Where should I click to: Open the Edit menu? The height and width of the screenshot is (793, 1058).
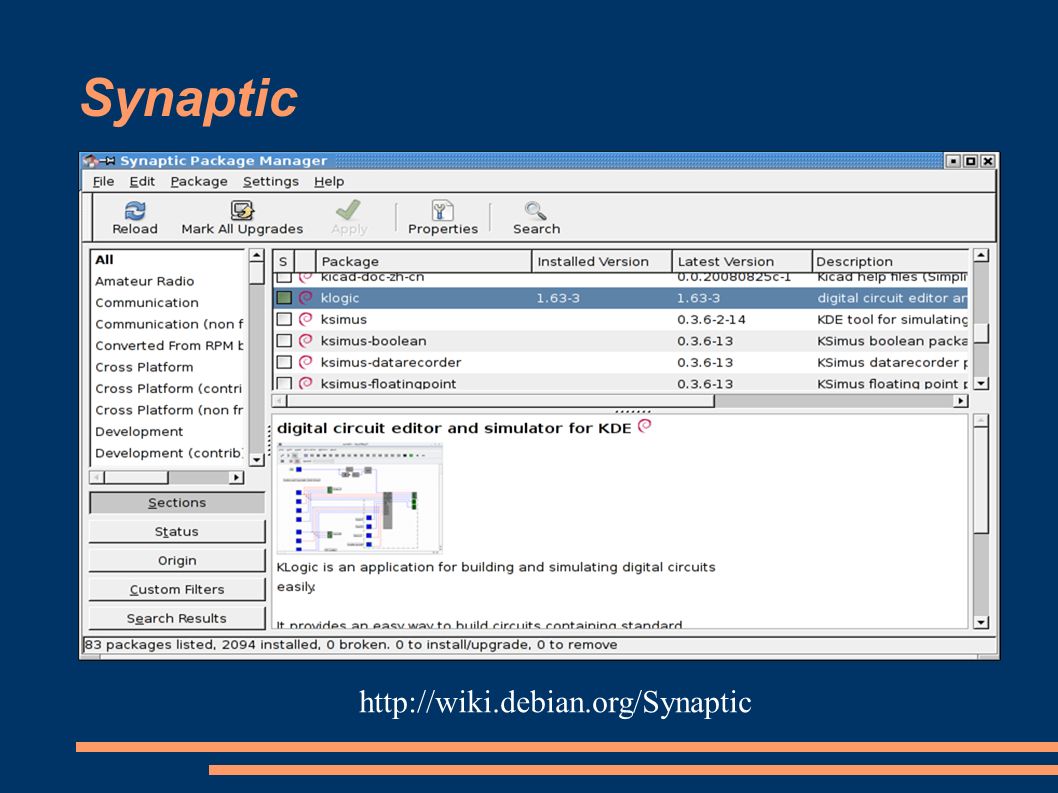pyautogui.click(x=142, y=182)
